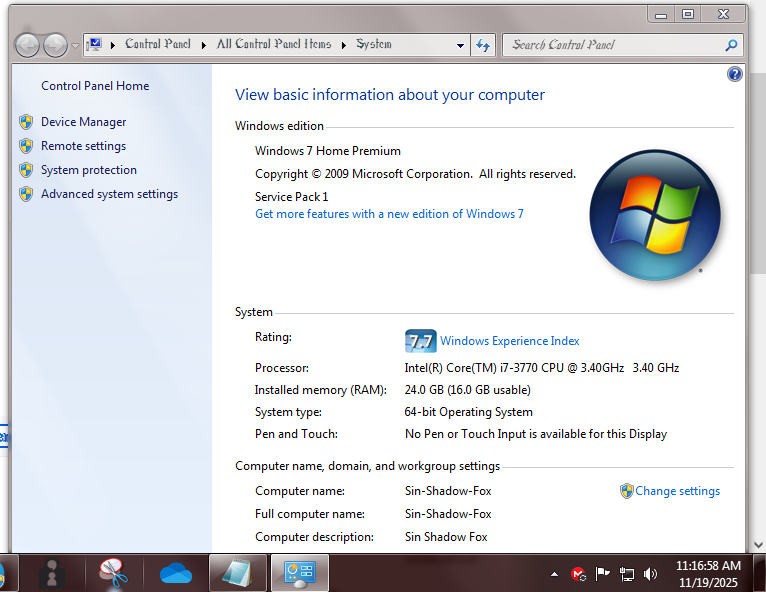766x592 pixels.
Task: Expand the arrow after All Control Panel Items
Action: click(344, 45)
